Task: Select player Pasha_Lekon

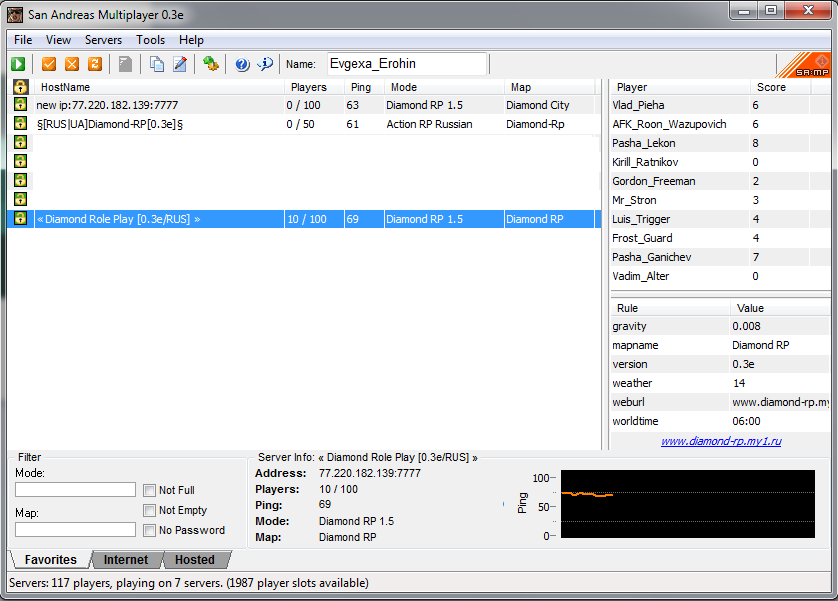Action: pos(720,143)
